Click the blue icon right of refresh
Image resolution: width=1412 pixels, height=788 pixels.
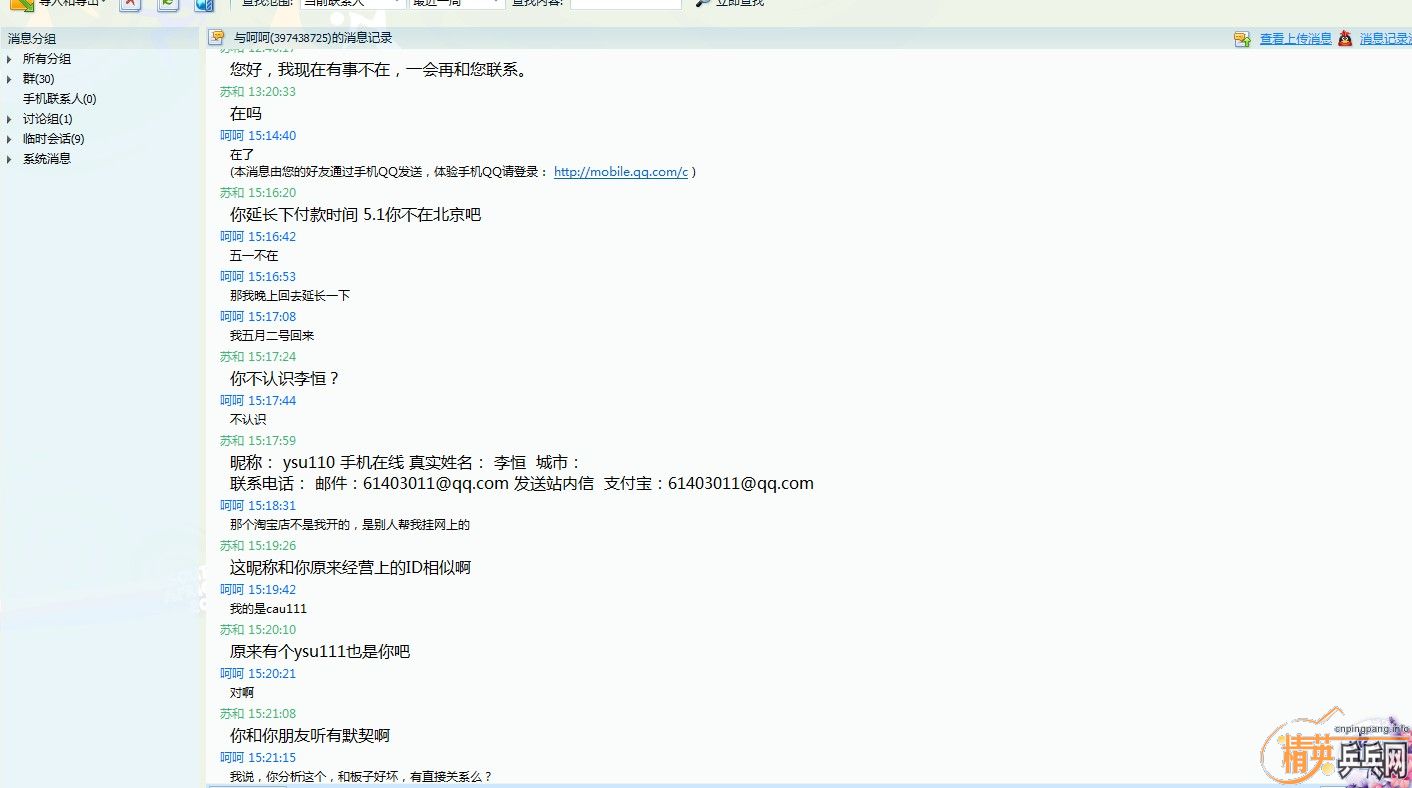click(x=204, y=4)
